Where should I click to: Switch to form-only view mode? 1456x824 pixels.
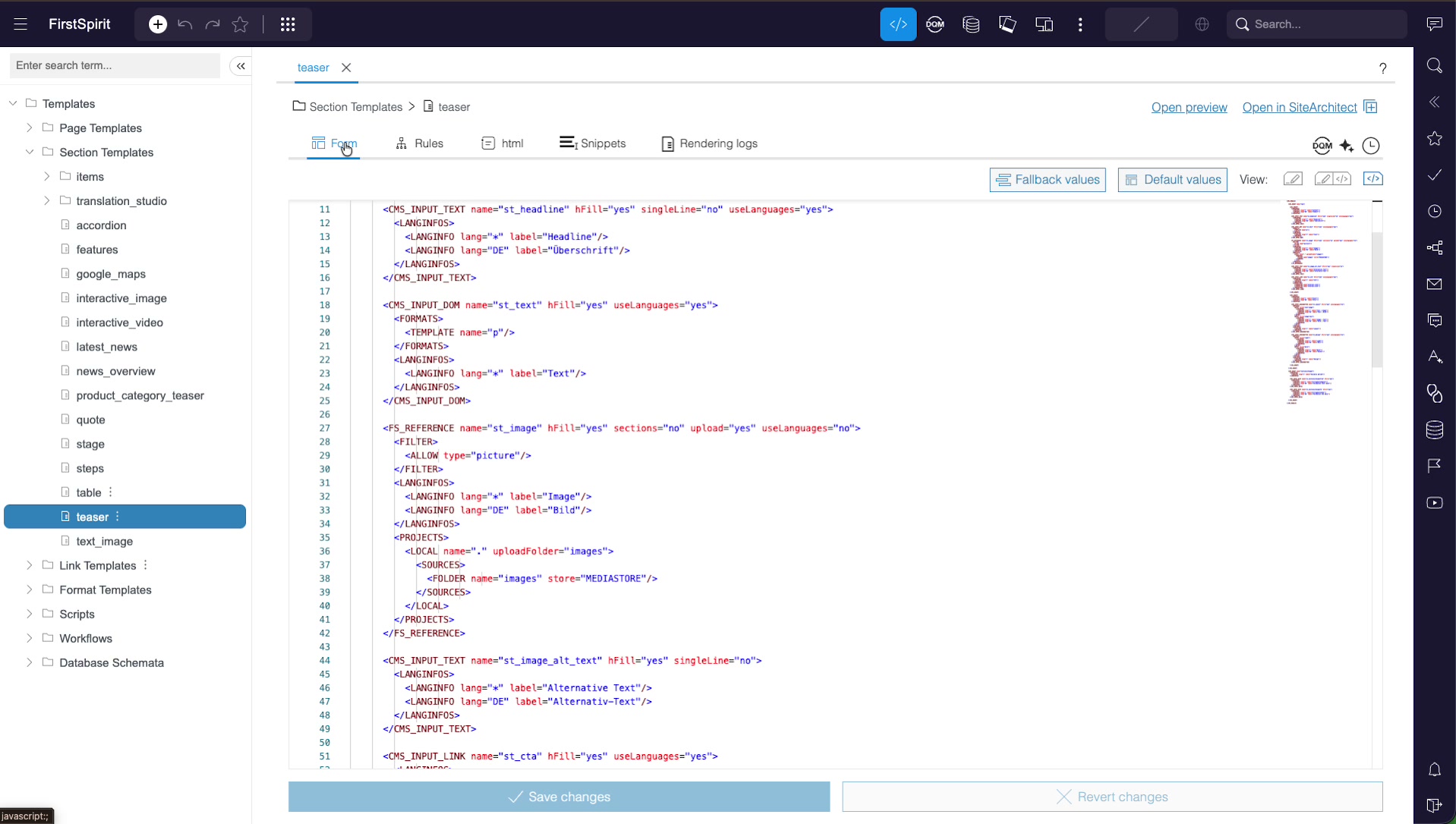[1293, 179]
